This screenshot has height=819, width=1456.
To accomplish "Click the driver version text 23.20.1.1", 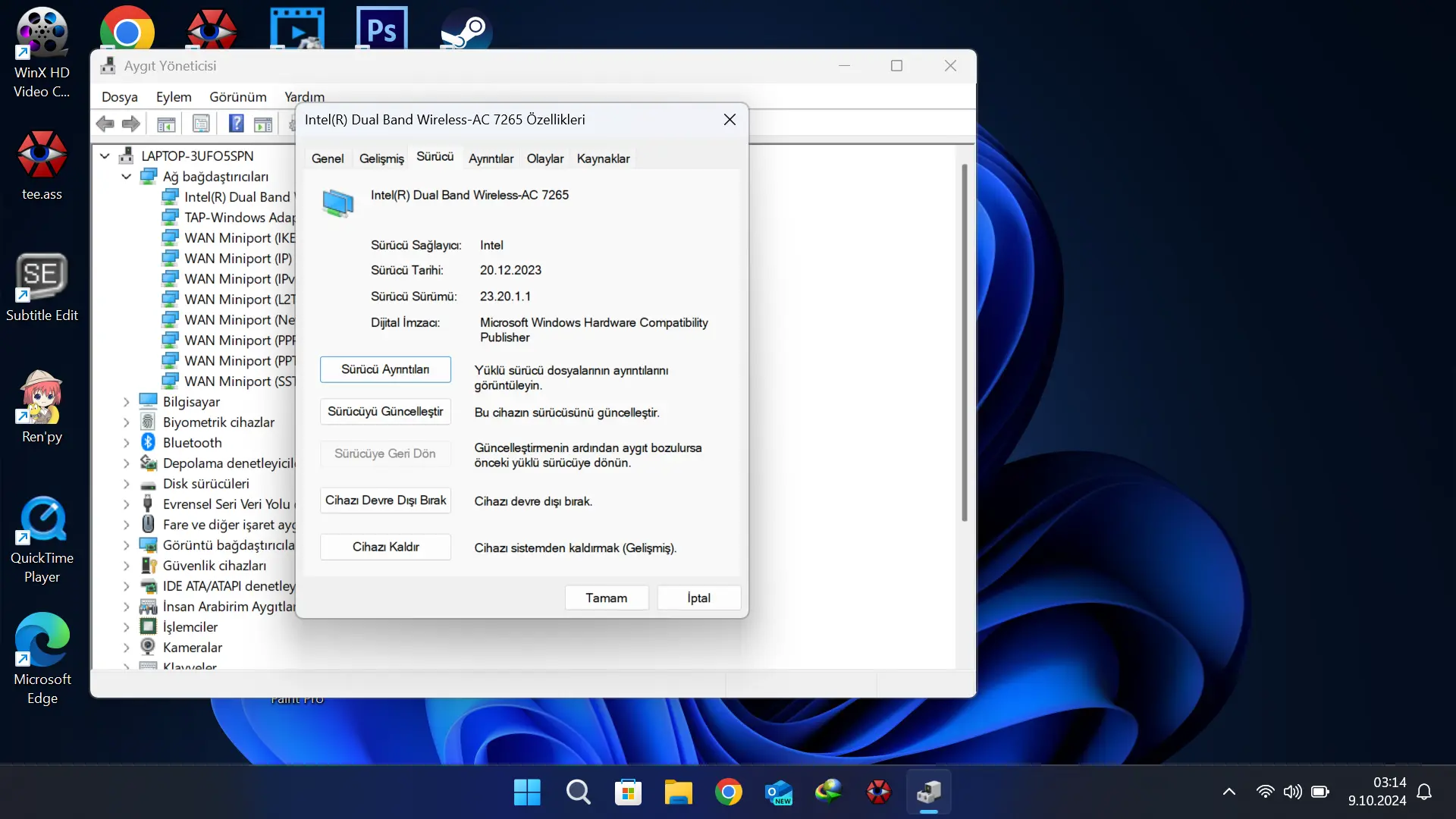I will pyautogui.click(x=505, y=297).
